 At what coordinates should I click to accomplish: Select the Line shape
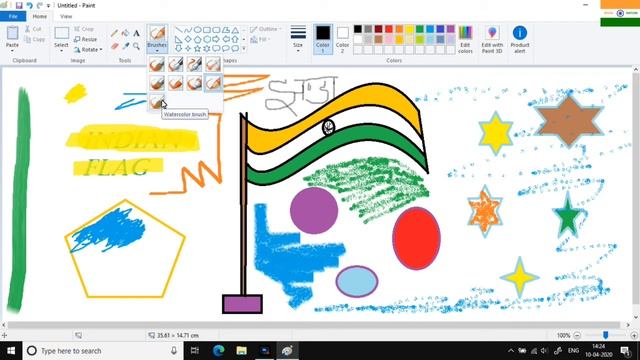pyautogui.click(x=179, y=30)
